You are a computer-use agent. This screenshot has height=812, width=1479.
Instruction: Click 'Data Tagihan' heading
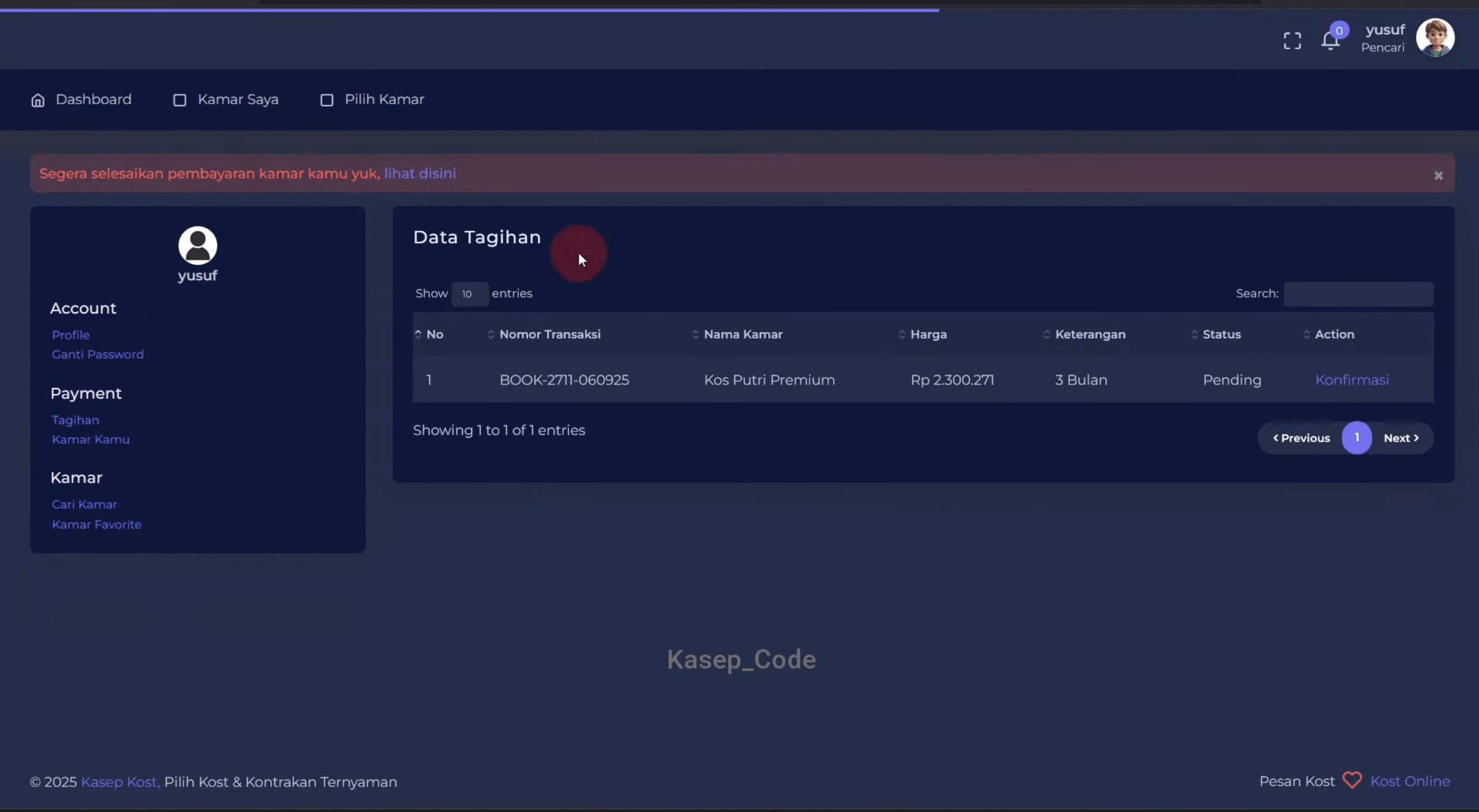477,237
